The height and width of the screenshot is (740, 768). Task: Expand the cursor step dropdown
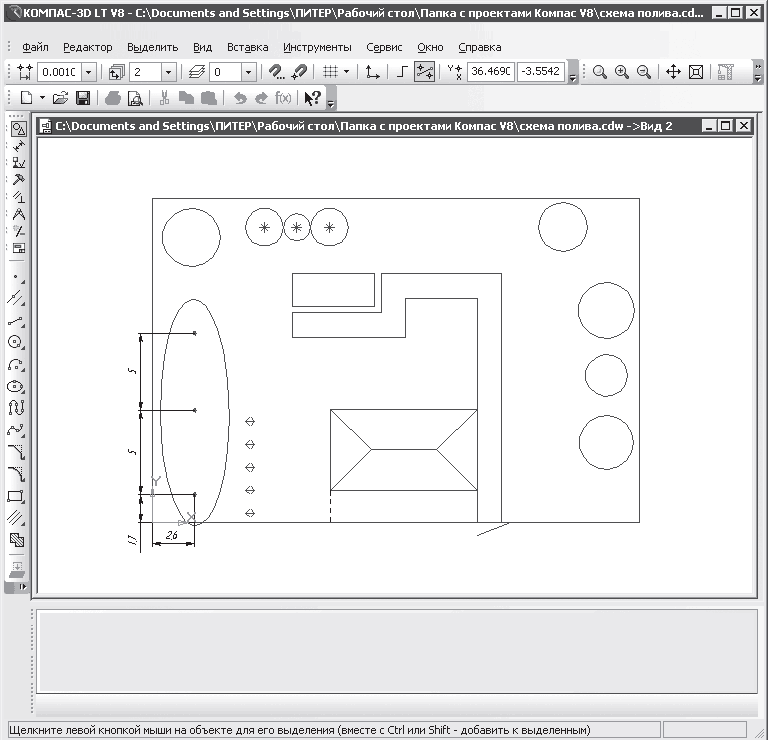[88, 72]
